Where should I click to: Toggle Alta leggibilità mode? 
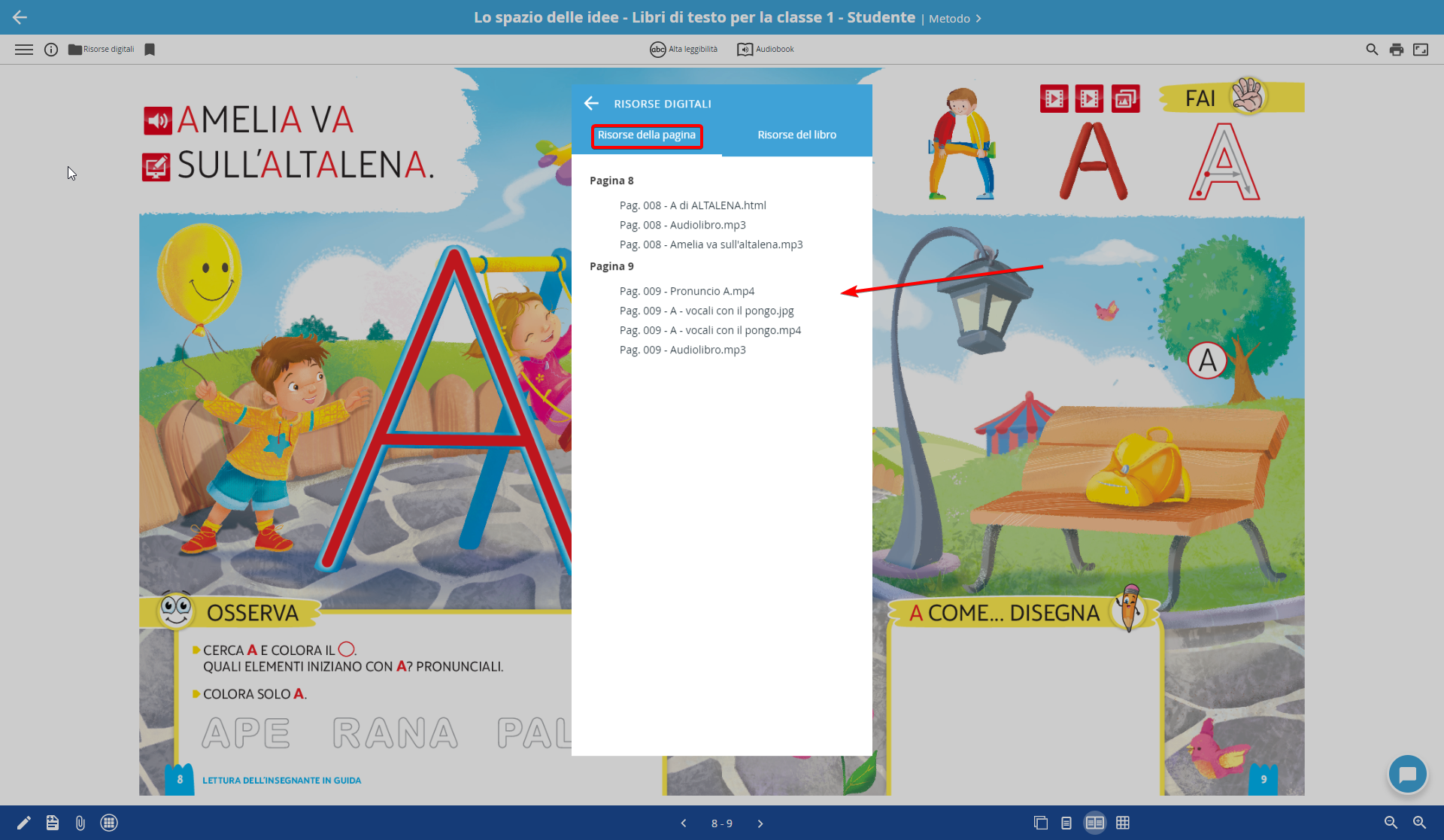point(684,50)
